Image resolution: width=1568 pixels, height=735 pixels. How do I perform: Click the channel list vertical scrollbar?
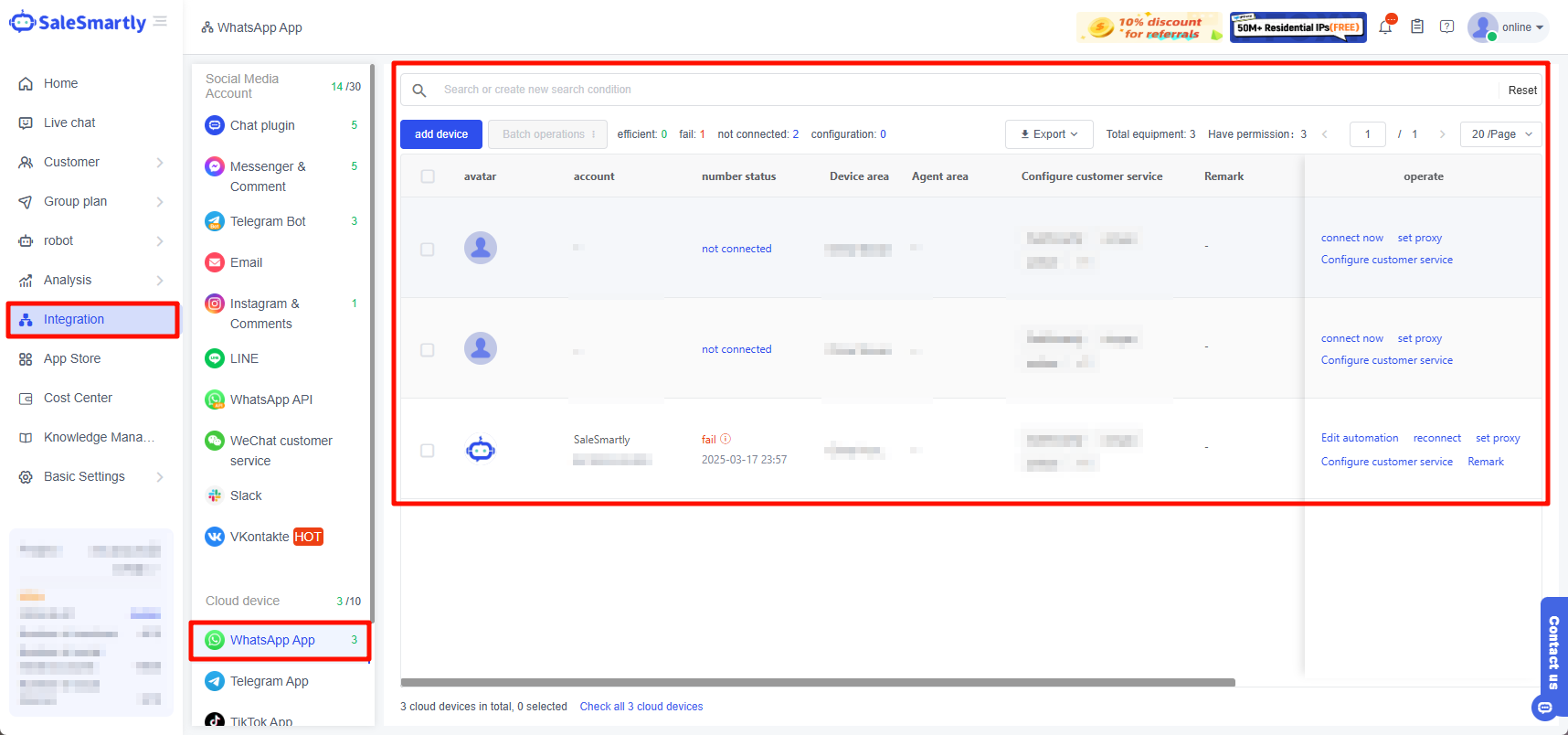372,343
